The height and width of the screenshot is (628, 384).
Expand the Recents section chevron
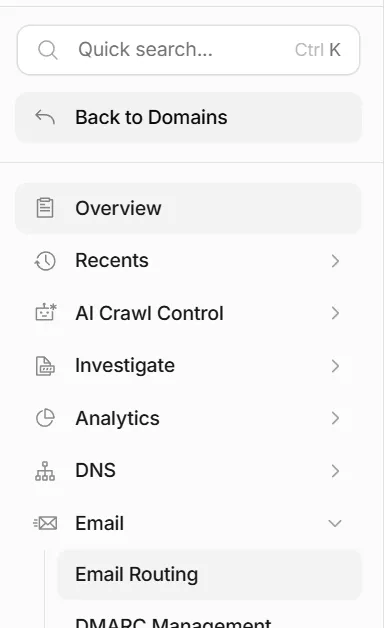click(335, 261)
